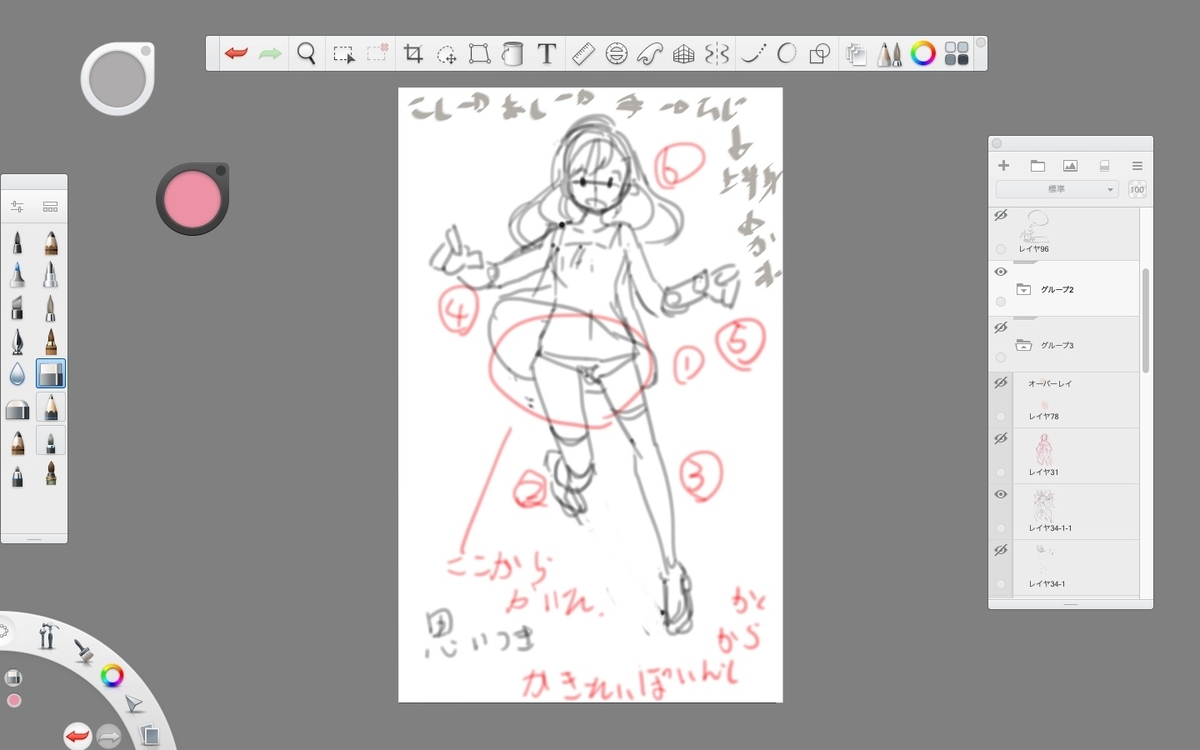Image resolution: width=1200 pixels, height=750 pixels.
Task: Select the blur water drop brush
Action: coord(17,375)
